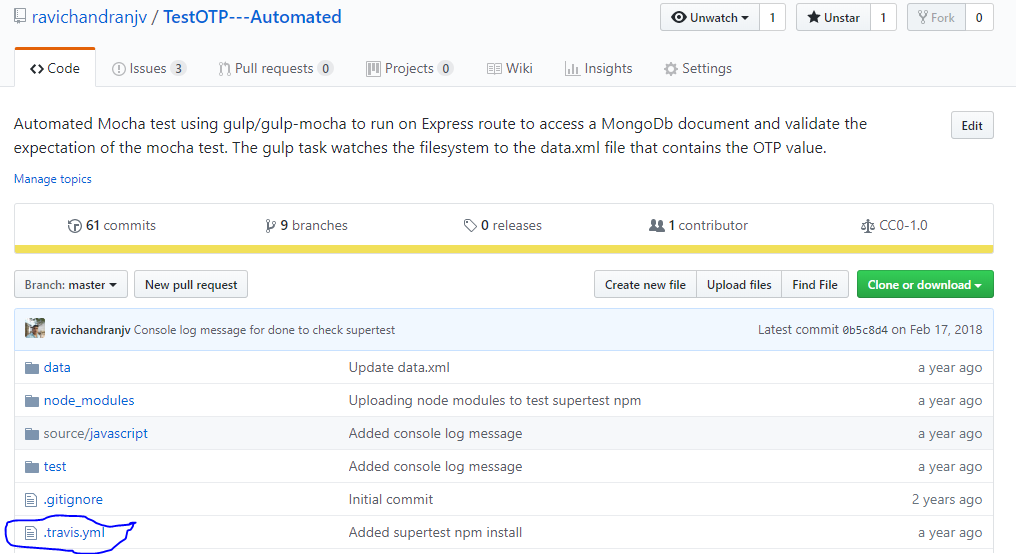The image size is (1016, 554).
Task: Open the Clone or download dropdown
Action: click(924, 285)
